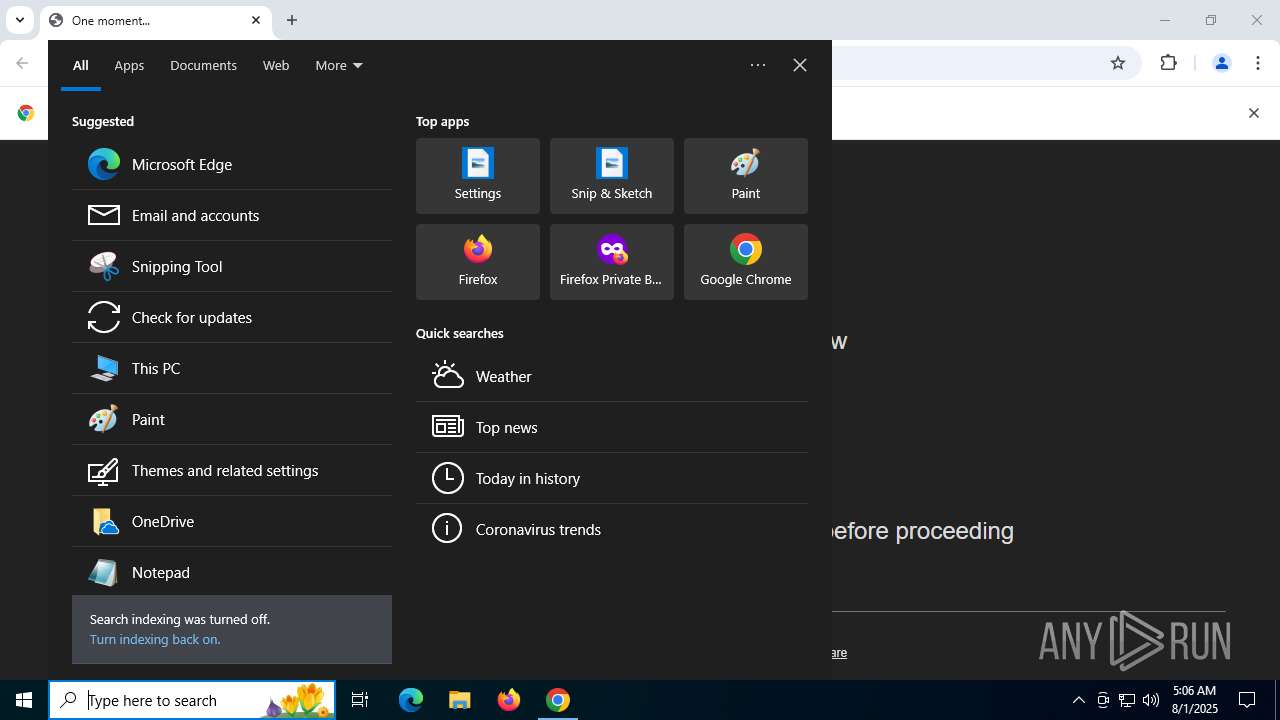Image resolution: width=1280 pixels, height=720 pixels.
Task: Open Email and accounts settings
Action: pos(232,215)
